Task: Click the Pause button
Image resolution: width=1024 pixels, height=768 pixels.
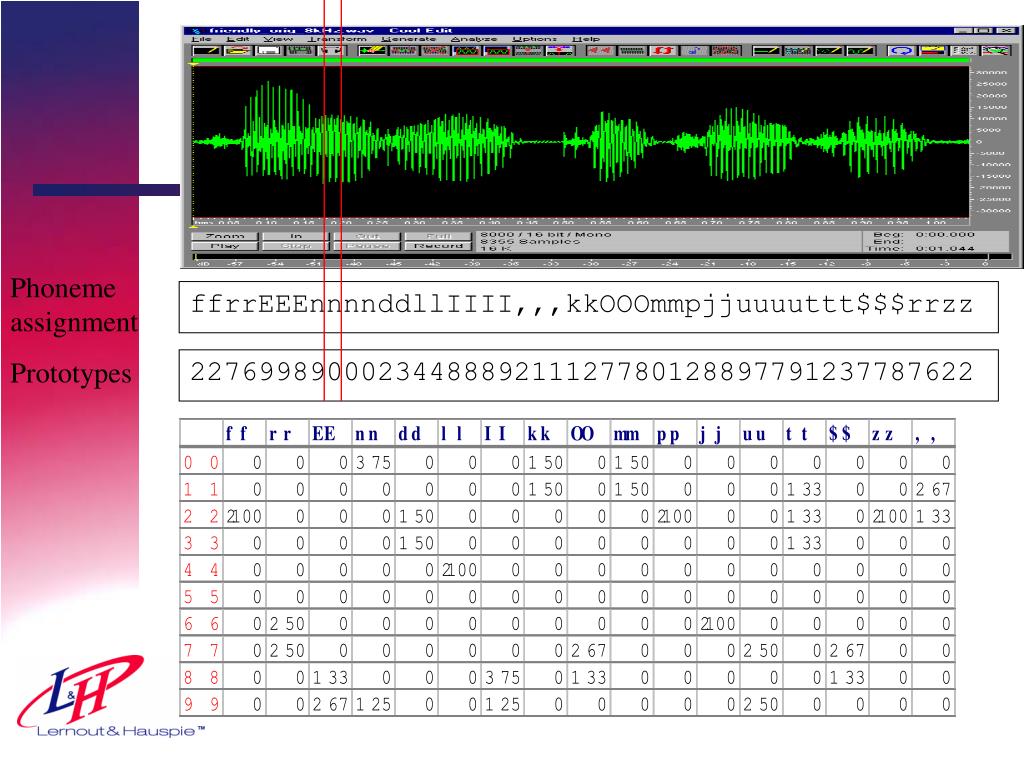Action: pos(367,246)
